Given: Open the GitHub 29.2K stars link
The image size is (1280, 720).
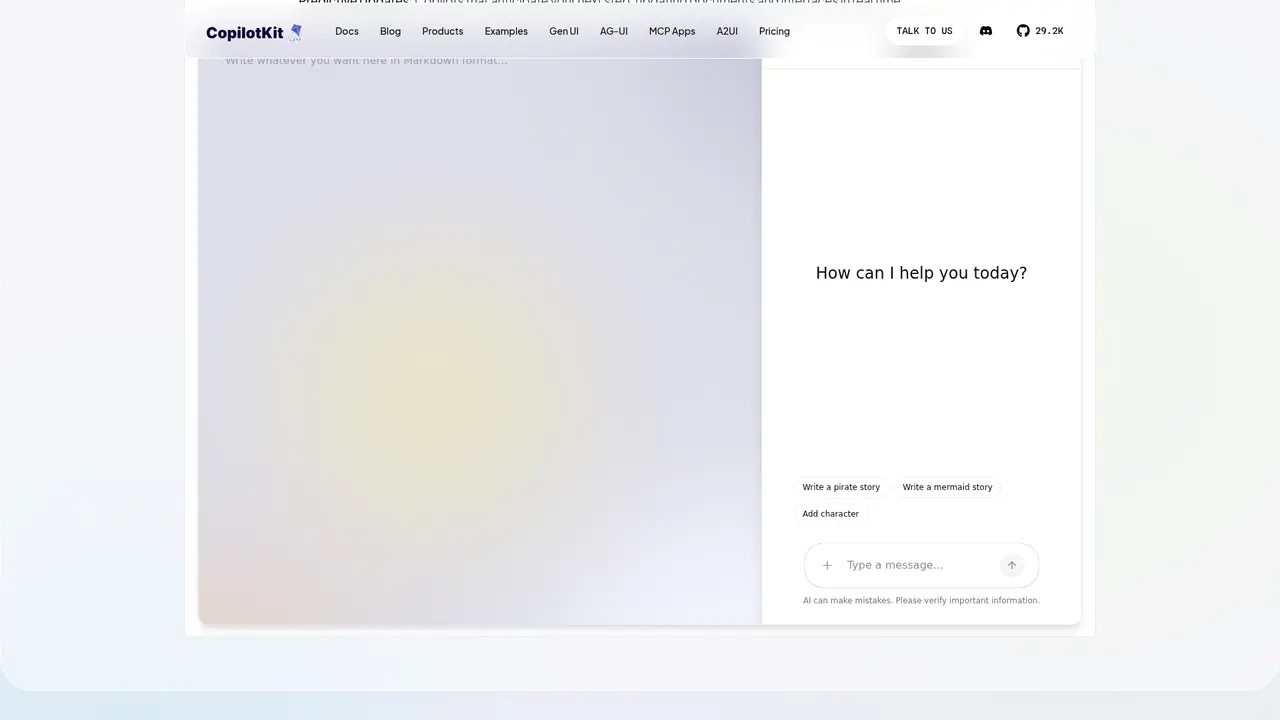Looking at the screenshot, I should pos(1040,31).
